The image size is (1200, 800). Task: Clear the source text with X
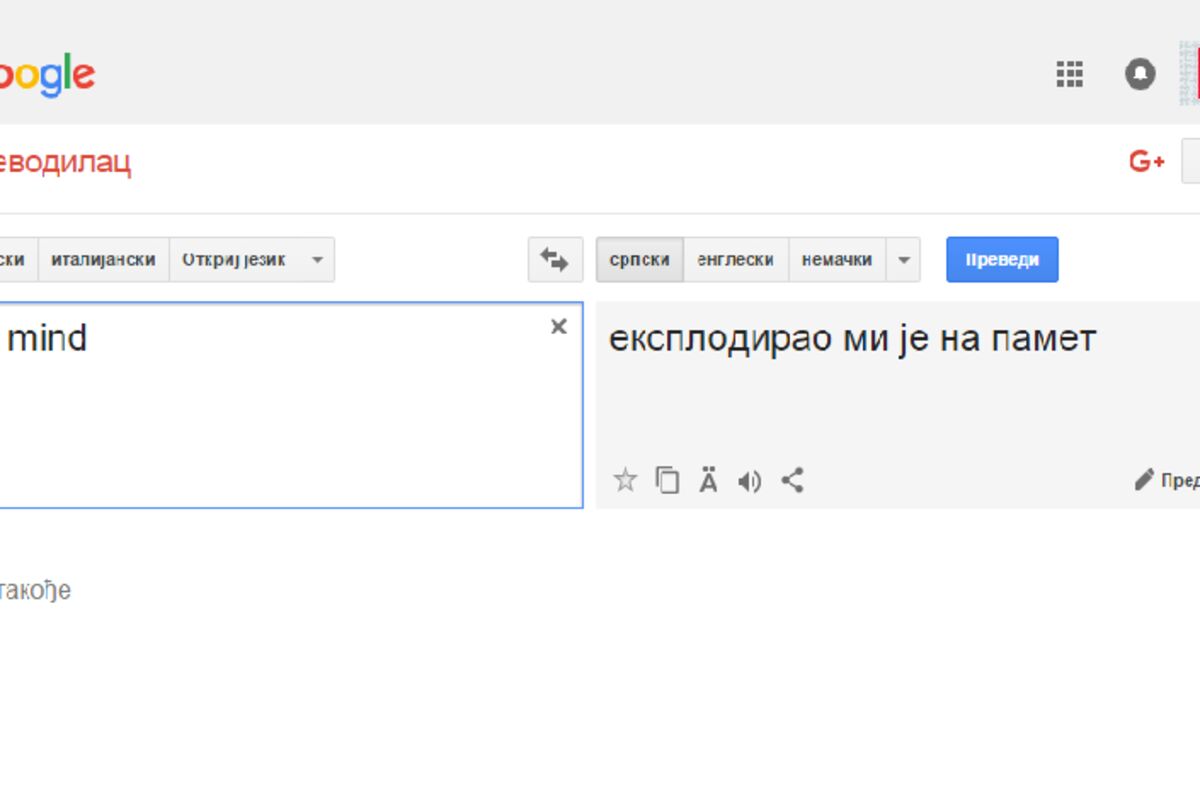tap(559, 327)
